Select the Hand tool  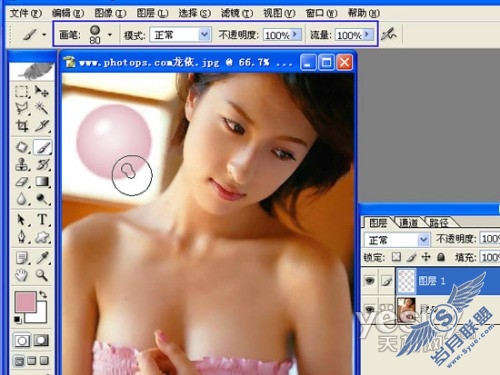22,275
